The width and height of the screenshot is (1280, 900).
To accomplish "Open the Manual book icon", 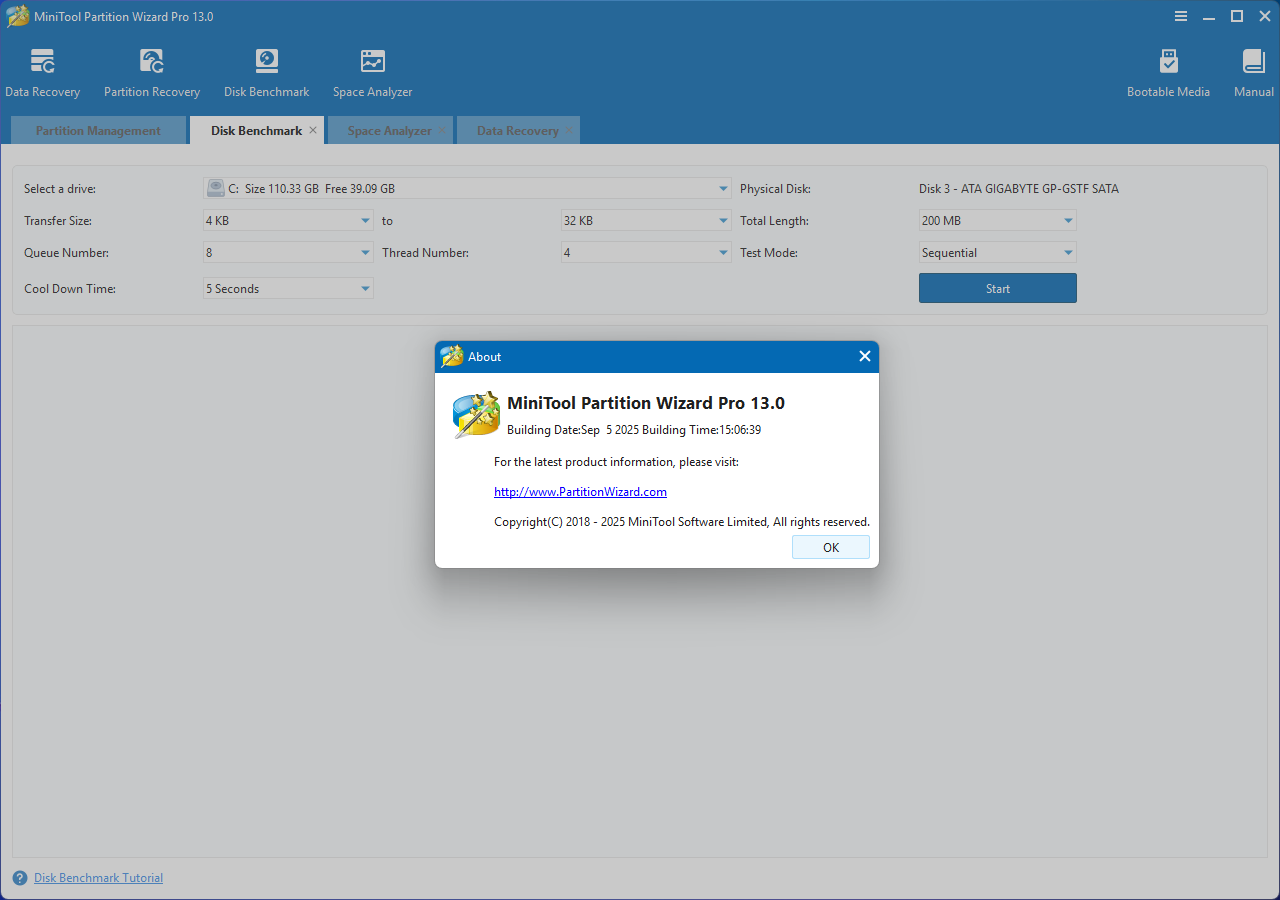I will (x=1254, y=73).
